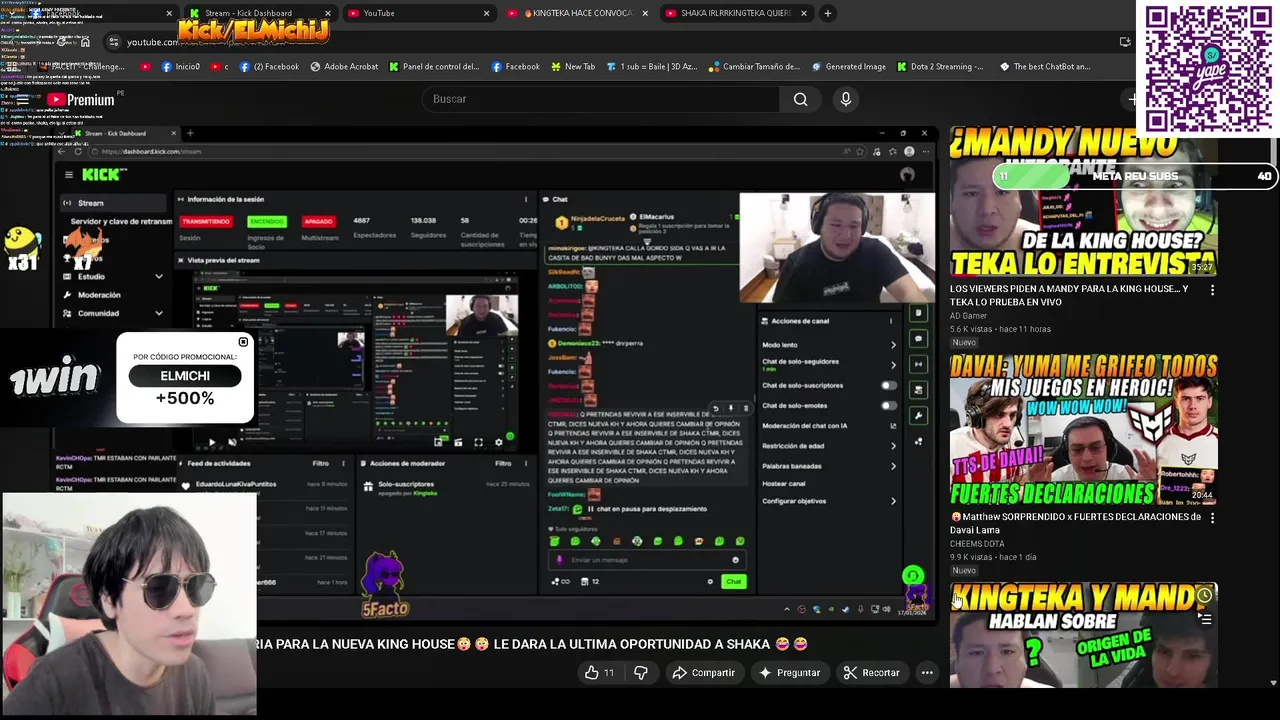Click the wrench icon in Kick side rail
1280x720 pixels.
click(x=918, y=416)
